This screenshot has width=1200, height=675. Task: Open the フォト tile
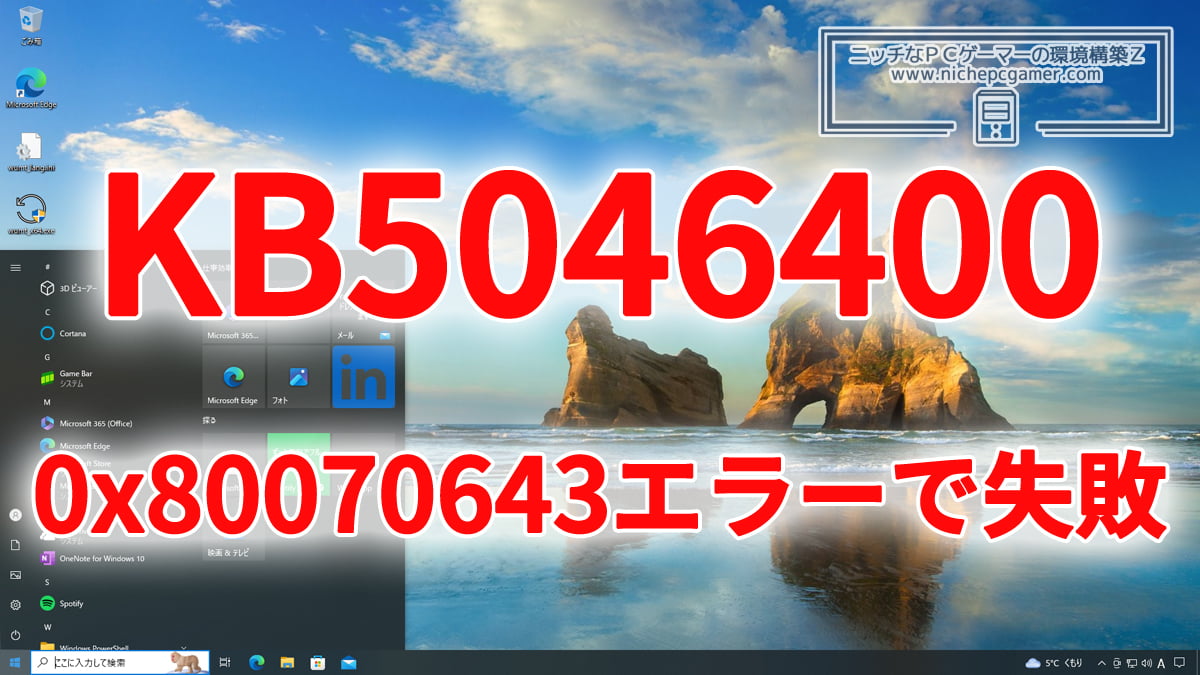click(x=299, y=377)
